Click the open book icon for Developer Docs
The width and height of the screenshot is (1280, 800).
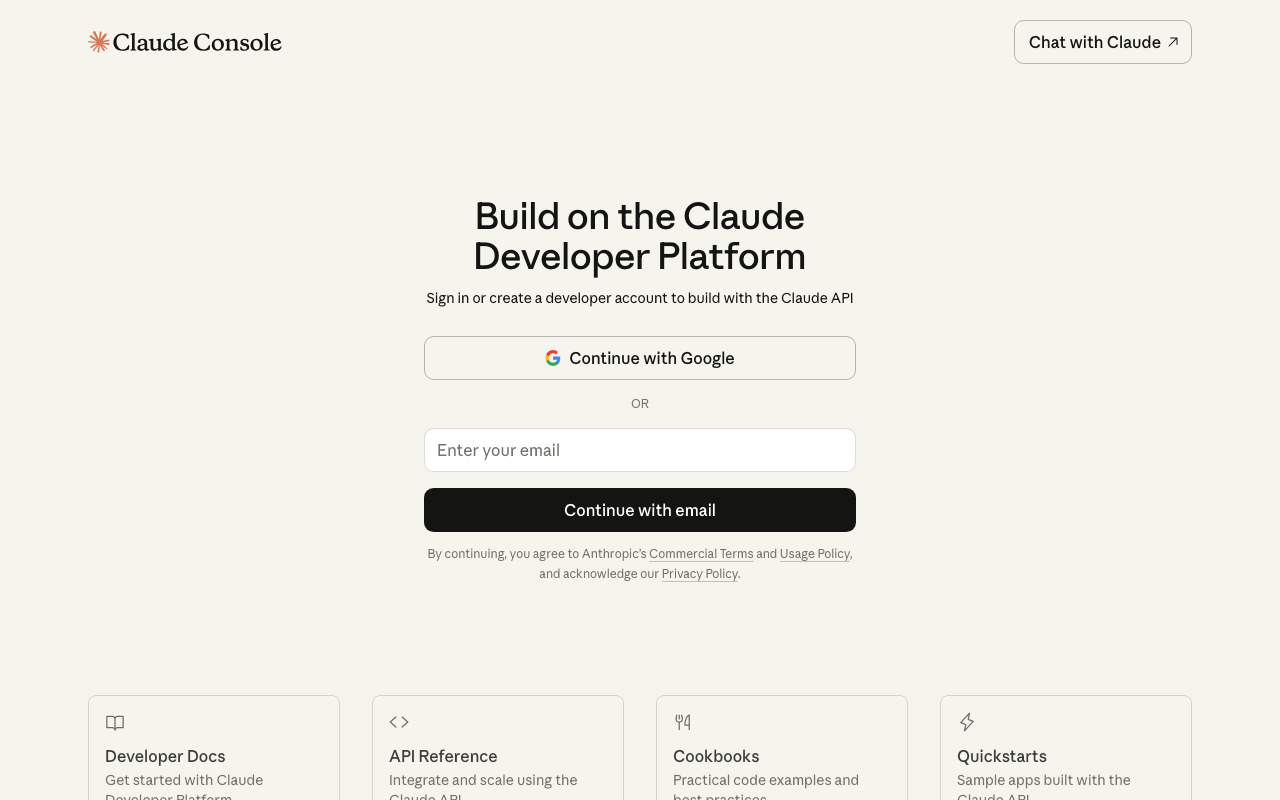pyautogui.click(x=115, y=722)
